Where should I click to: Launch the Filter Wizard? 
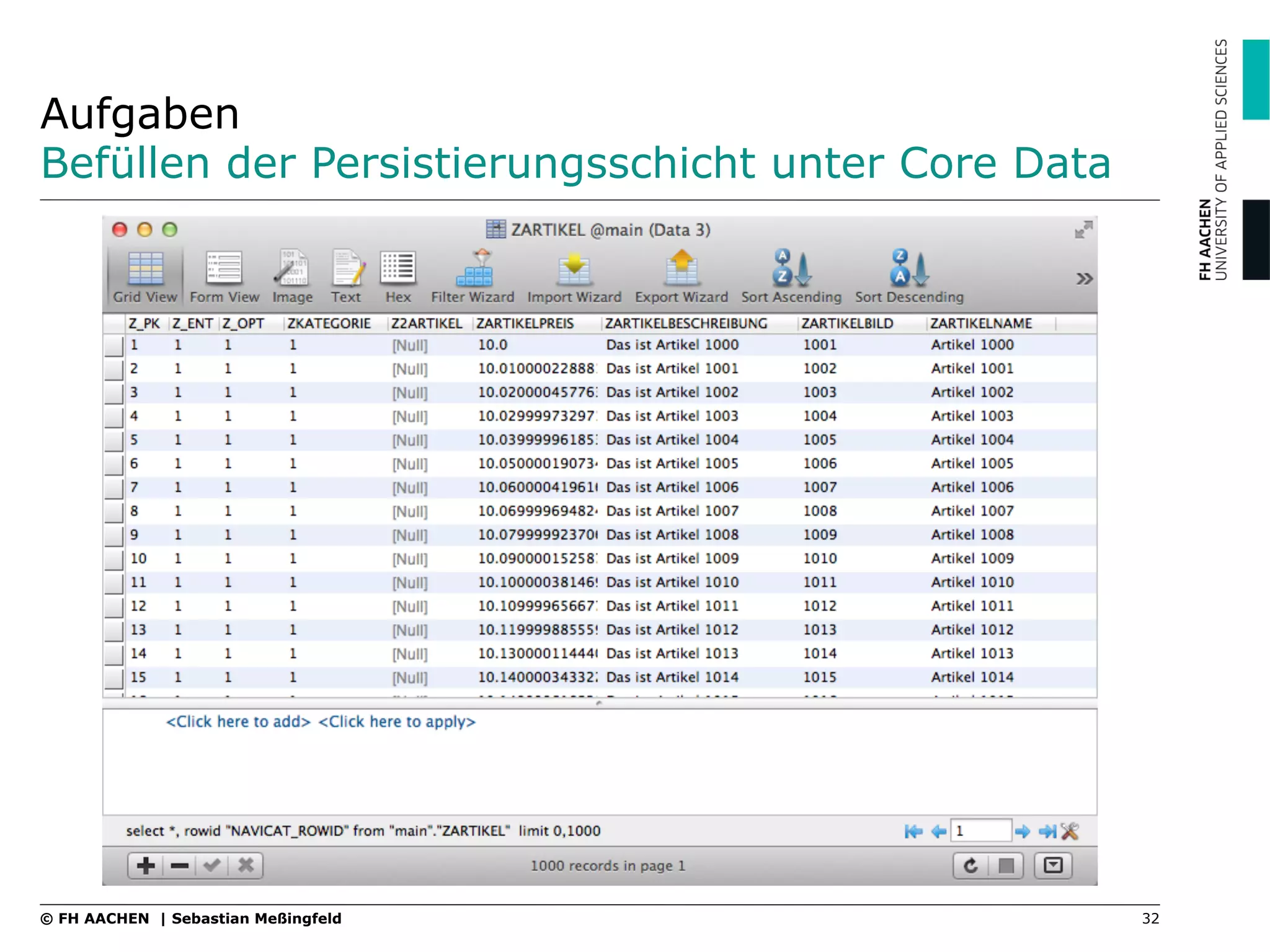[x=473, y=277]
